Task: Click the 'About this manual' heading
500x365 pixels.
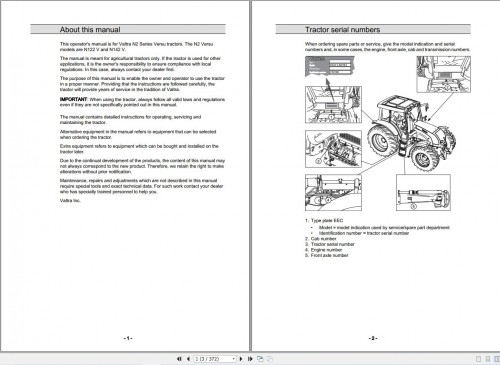Action: pyautogui.click(x=90, y=30)
